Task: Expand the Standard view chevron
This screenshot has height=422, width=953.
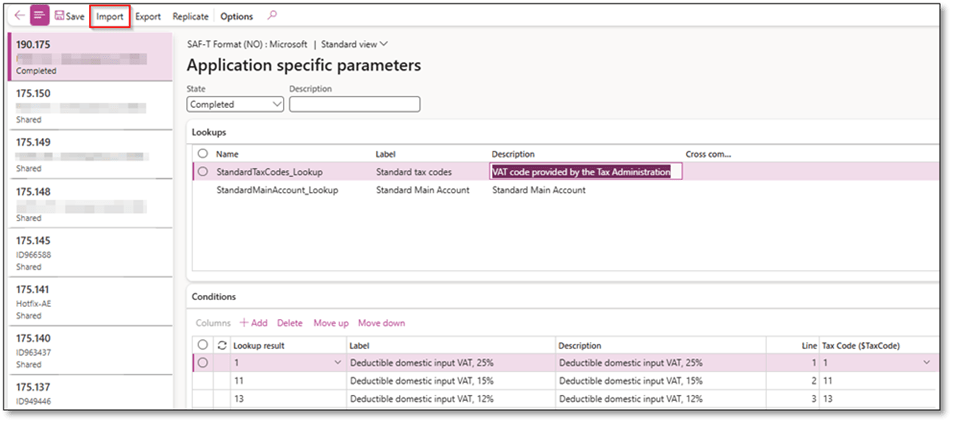Action: tap(384, 44)
